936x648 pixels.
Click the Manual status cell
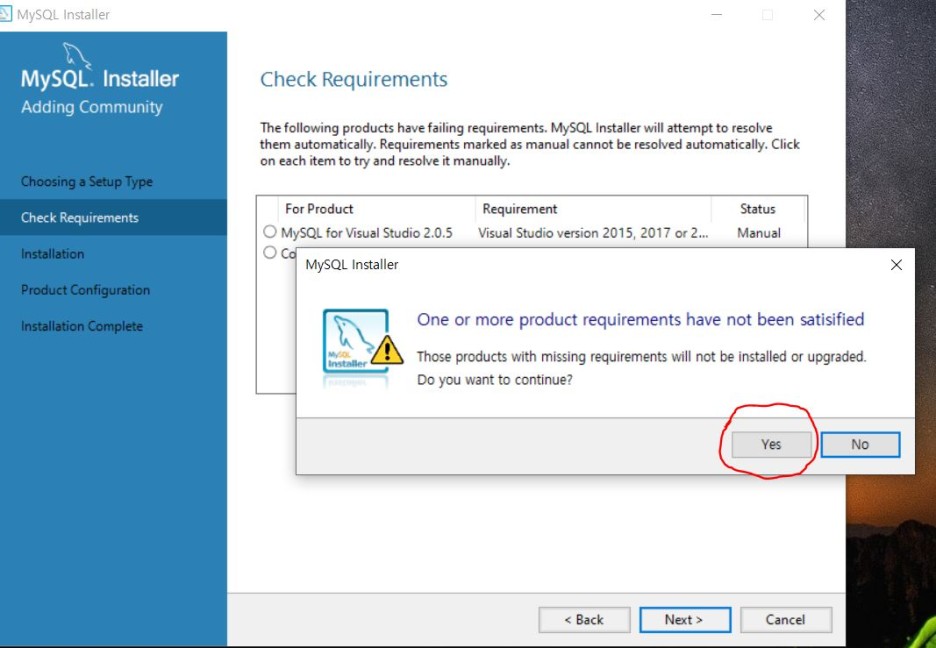click(x=759, y=233)
